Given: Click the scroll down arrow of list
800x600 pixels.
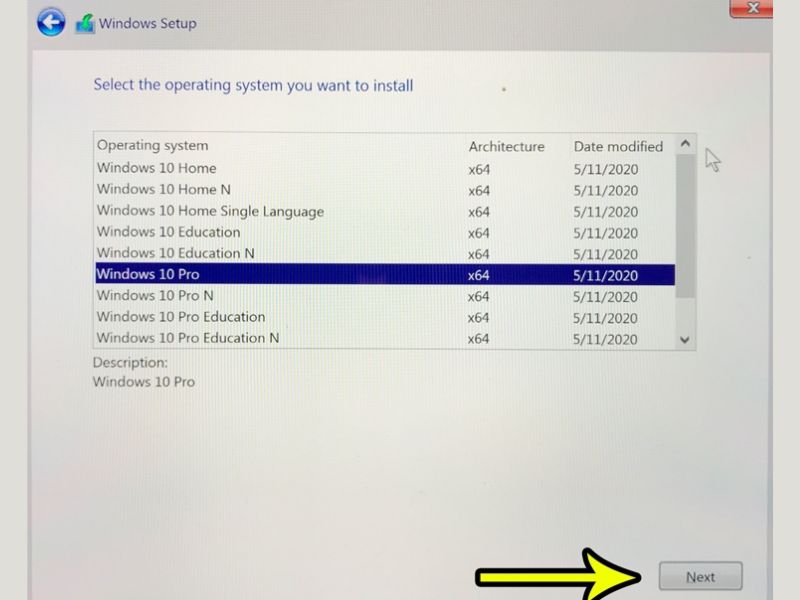Looking at the screenshot, I should click(x=685, y=340).
